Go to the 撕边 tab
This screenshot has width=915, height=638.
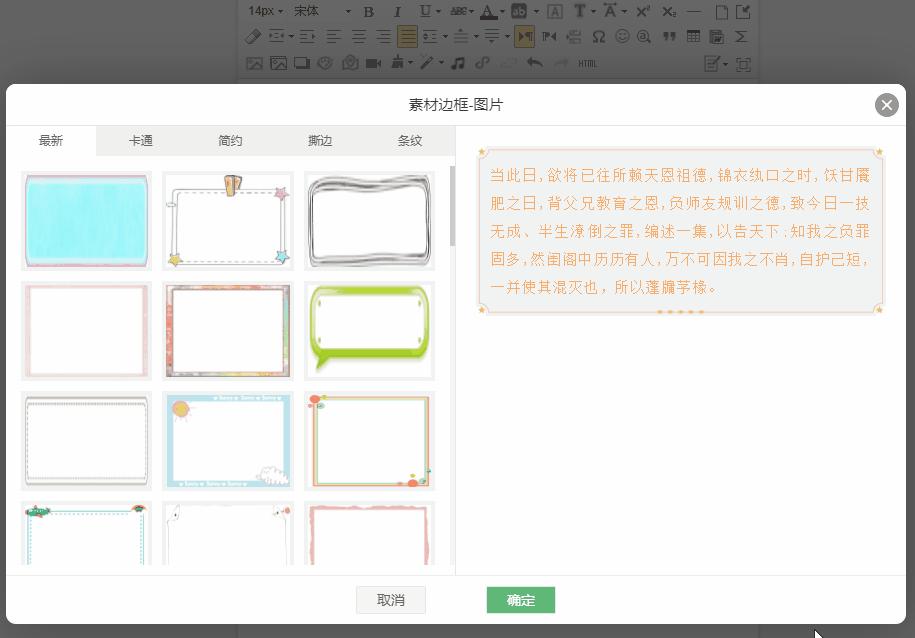click(x=320, y=141)
